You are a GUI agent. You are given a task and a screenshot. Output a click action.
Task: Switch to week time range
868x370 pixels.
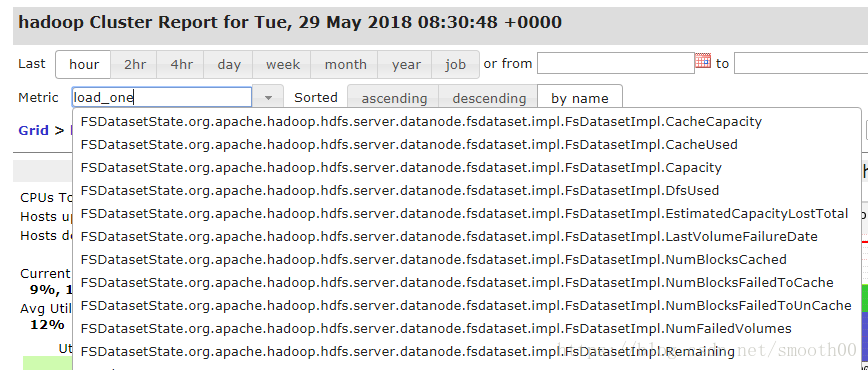coord(282,65)
